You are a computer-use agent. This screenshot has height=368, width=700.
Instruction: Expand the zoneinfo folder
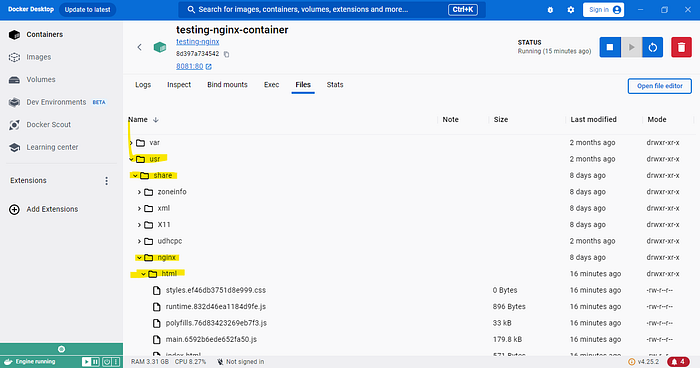(x=139, y=192)
